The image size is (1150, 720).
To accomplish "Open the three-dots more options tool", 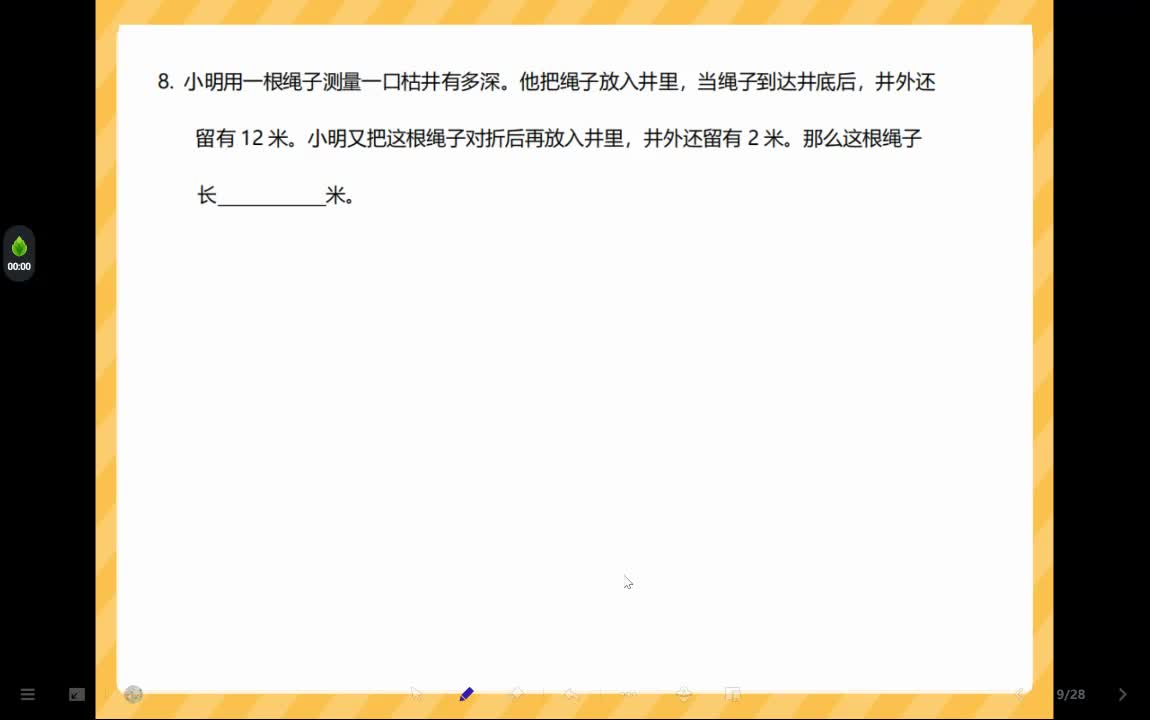I will click(629, 694).
